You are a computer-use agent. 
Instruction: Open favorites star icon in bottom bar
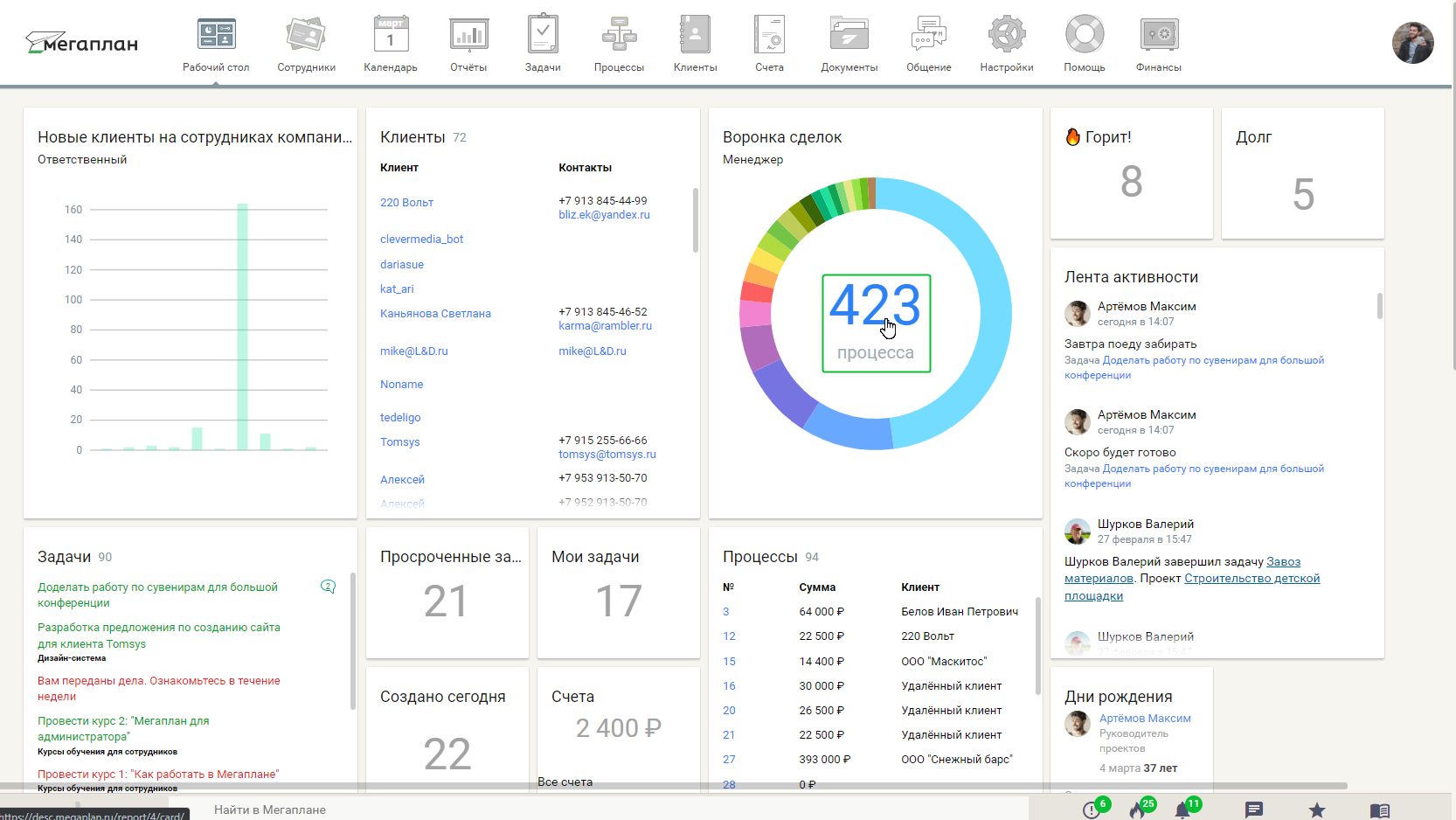pyautogui.click(x=1316, y=810)
